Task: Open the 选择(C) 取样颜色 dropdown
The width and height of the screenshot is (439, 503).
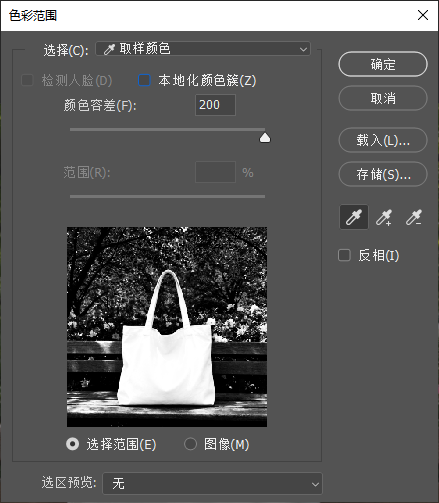Action: [203, 49]
